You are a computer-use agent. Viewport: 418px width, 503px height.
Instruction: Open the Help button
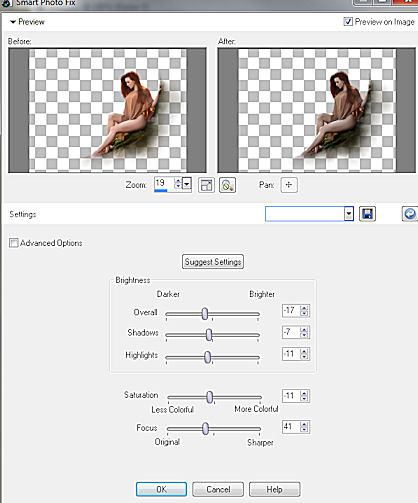pyautogui.click(x=274, y=489)
